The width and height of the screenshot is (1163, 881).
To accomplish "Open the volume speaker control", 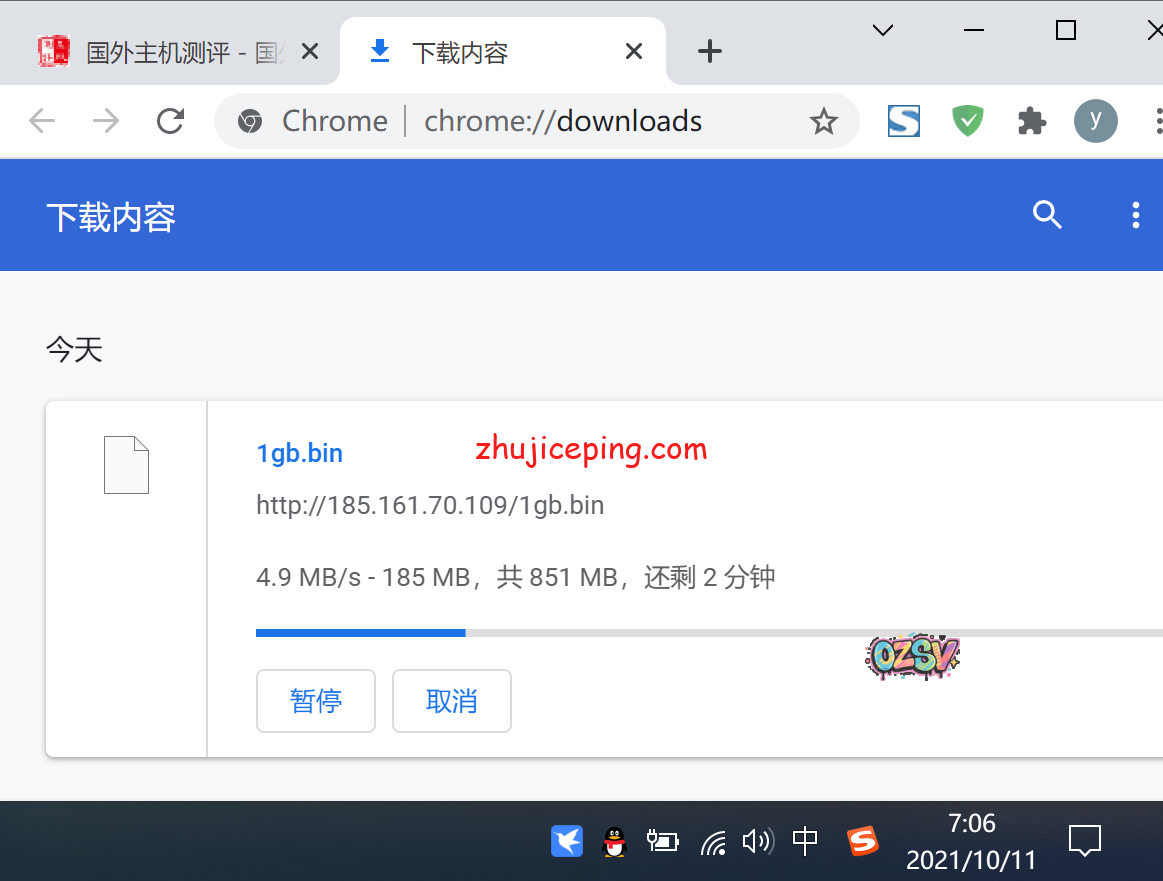I will point(757,842).
